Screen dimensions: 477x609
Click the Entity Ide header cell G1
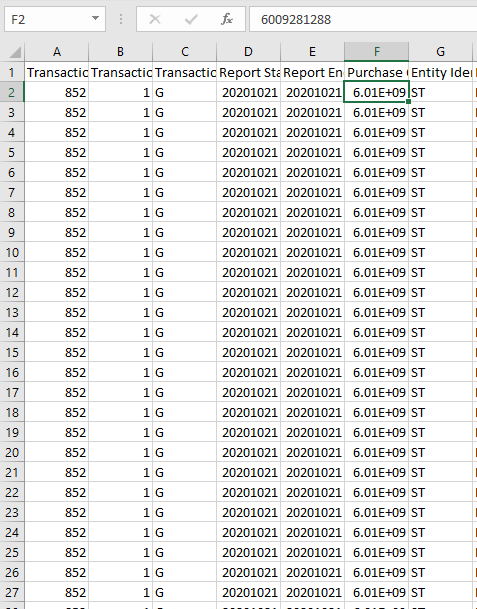point(440,72)
